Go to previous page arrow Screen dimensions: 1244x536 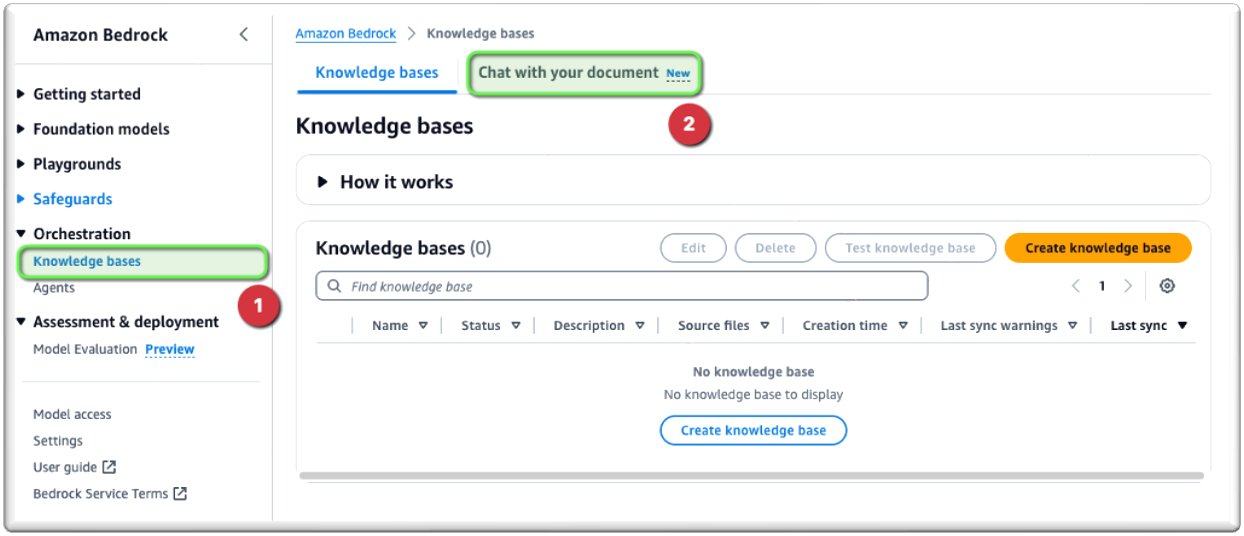[x=1076, y=286]
